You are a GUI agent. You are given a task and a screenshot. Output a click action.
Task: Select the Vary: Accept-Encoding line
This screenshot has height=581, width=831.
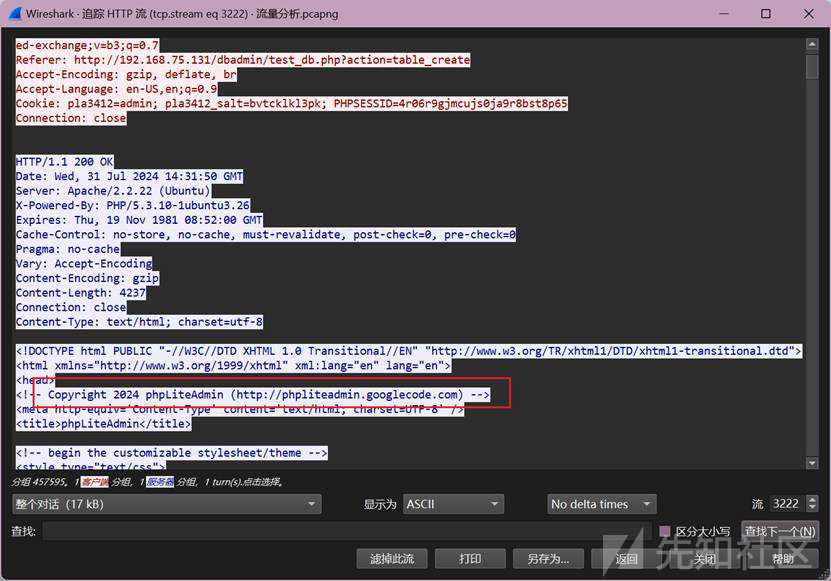click(x=84, y=263)
